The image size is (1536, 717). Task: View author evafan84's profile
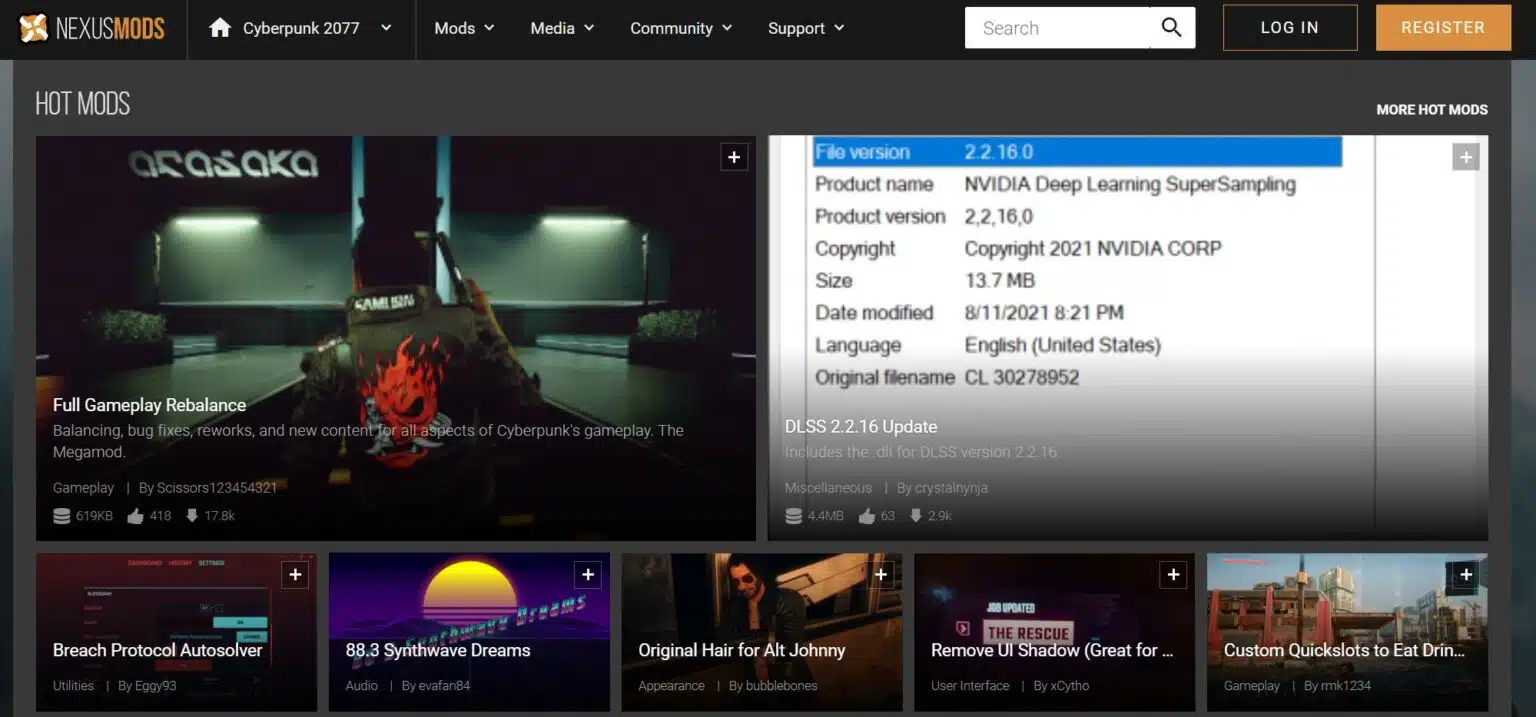tap(445, 686)
